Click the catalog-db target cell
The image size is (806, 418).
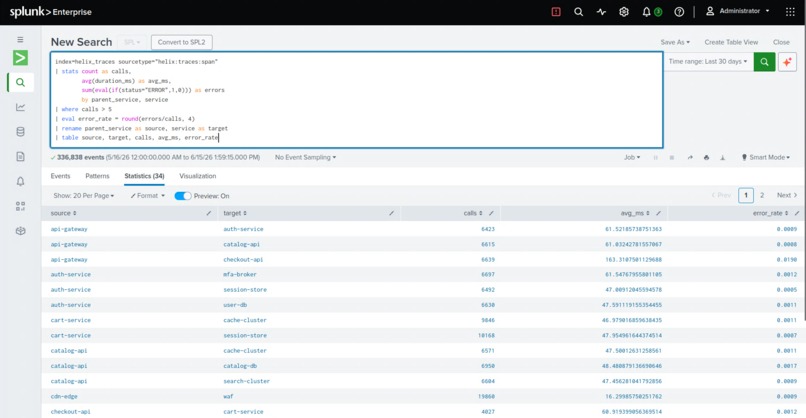click(x=240, y=366)
